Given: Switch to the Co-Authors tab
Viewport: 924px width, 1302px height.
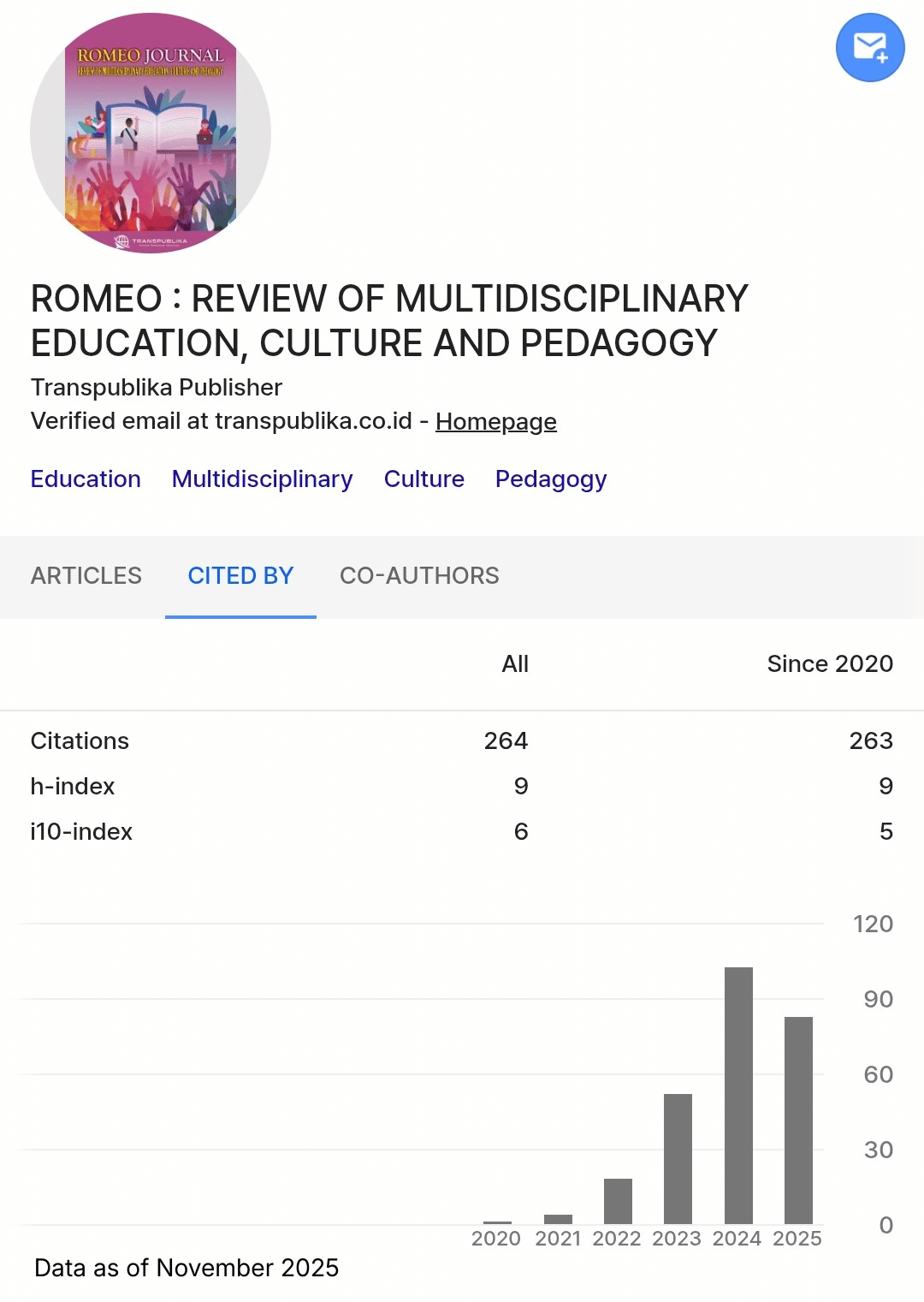Looking at the screenshot, I should point(419,575).
